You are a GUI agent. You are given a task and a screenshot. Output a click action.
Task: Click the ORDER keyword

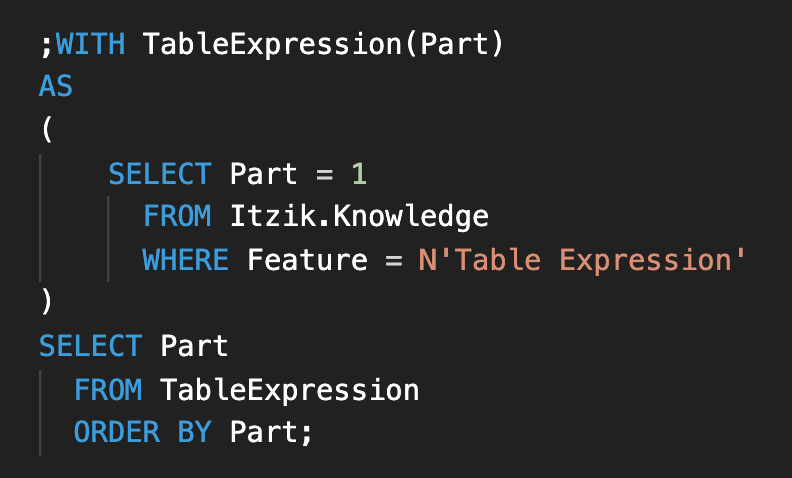tap(117, 433)
